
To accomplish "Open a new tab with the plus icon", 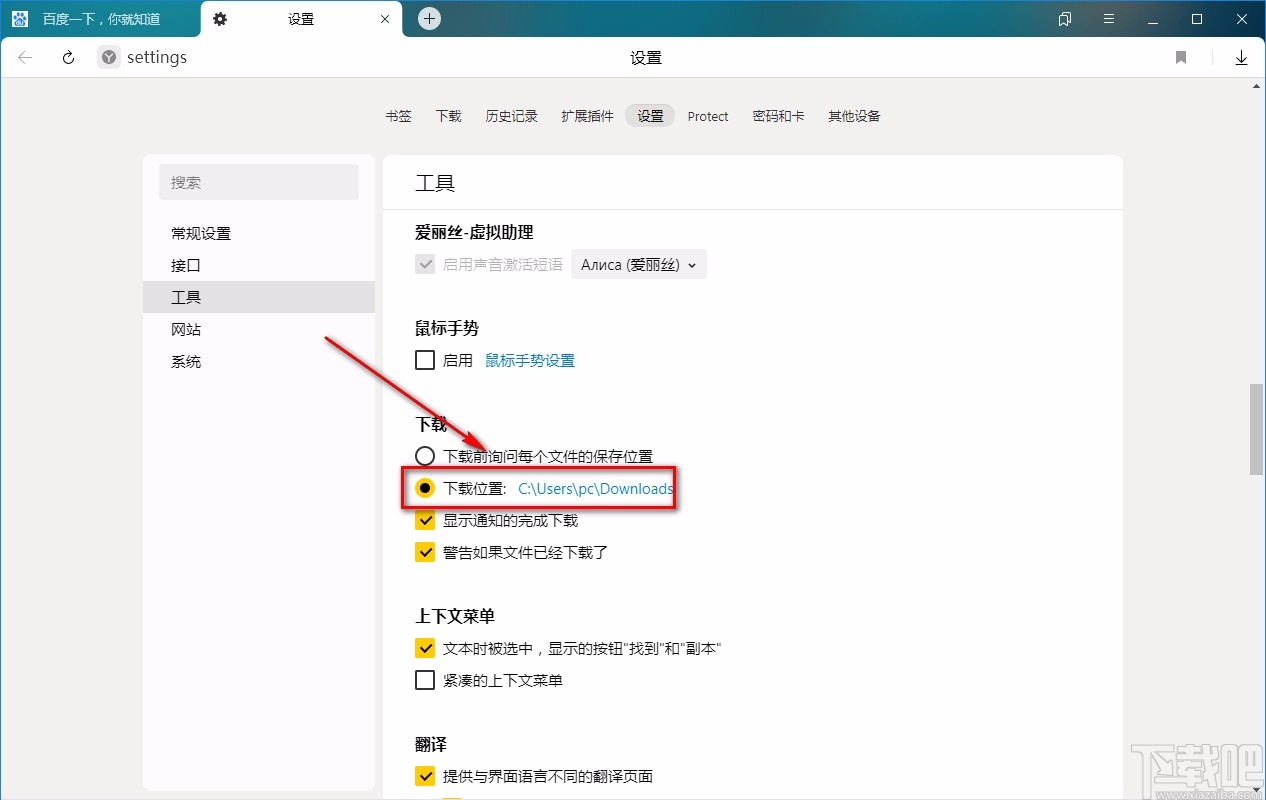I will pyautogui.click(x=428, y=18).
